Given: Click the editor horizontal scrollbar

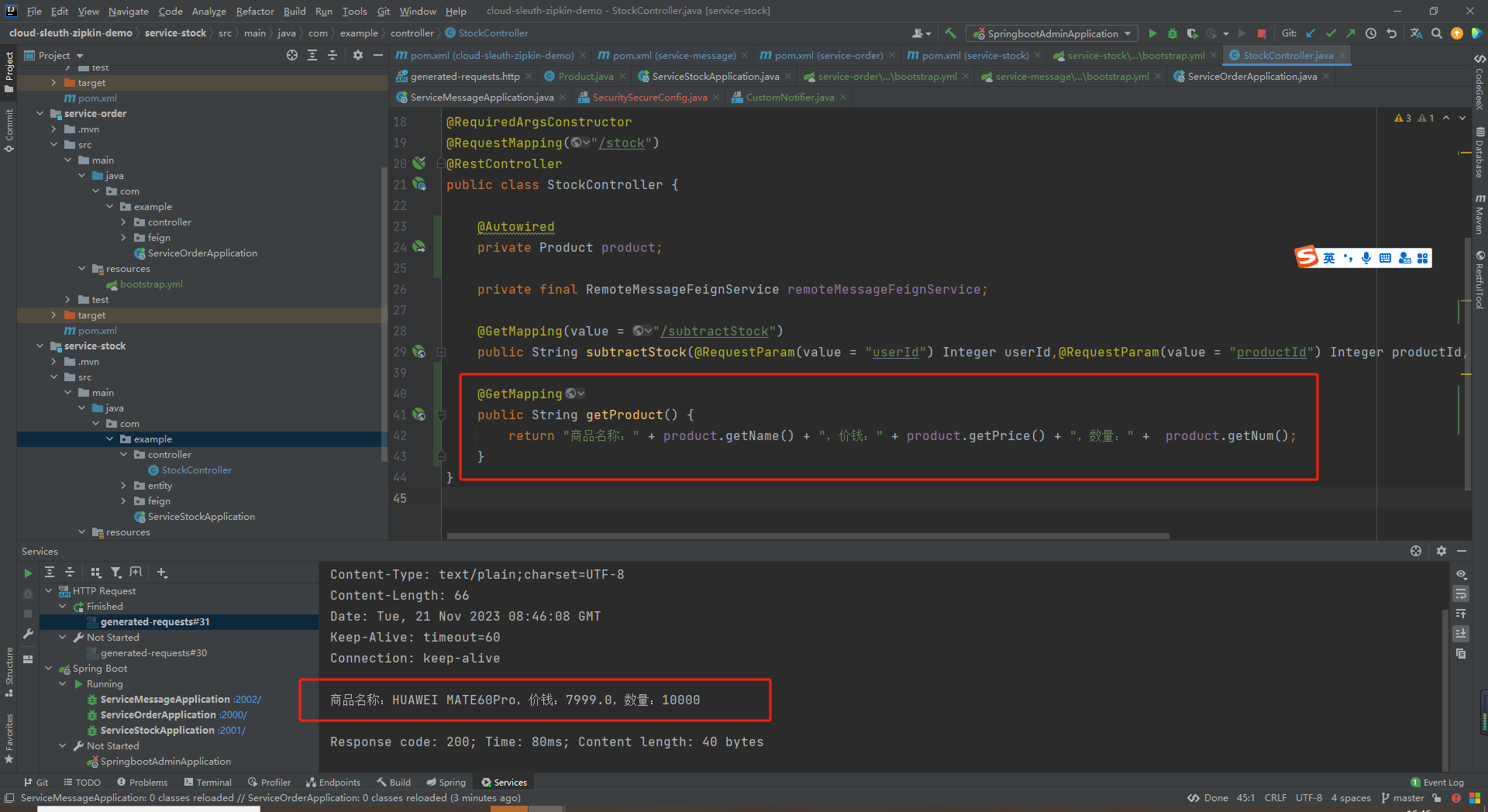Looking at the screenshot, I should tap(808, 535).
